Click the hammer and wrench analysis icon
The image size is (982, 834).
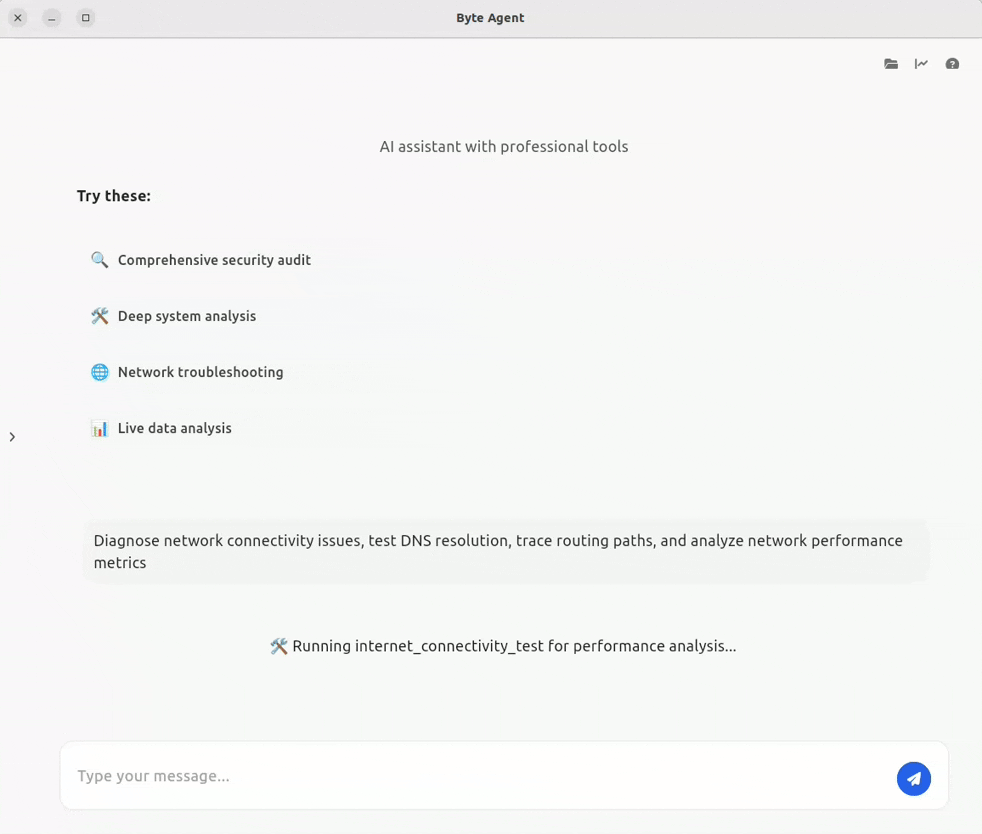click(x=100, y=316)
